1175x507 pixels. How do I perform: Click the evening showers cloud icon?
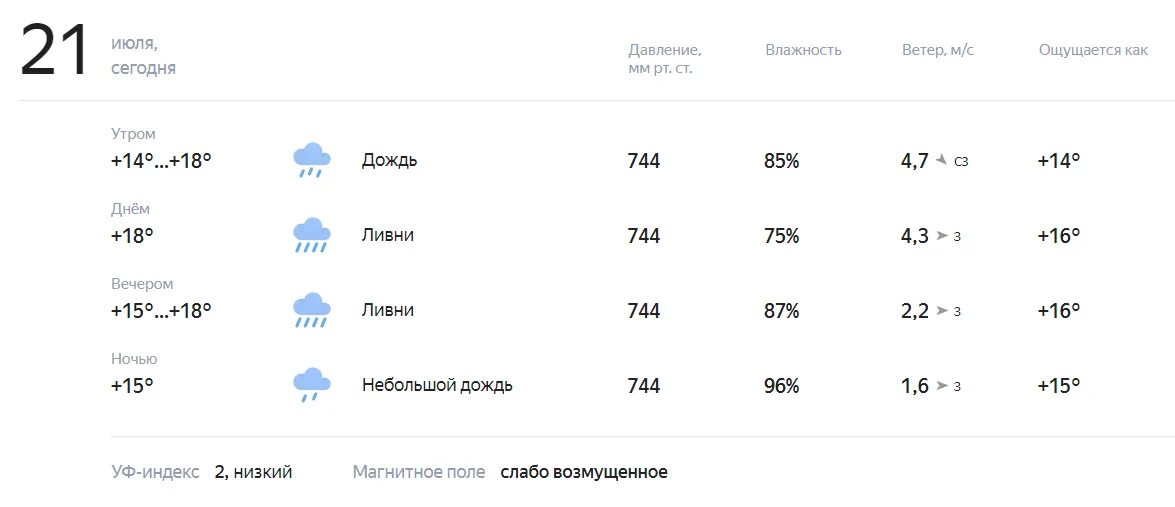(x=312, y=310)
